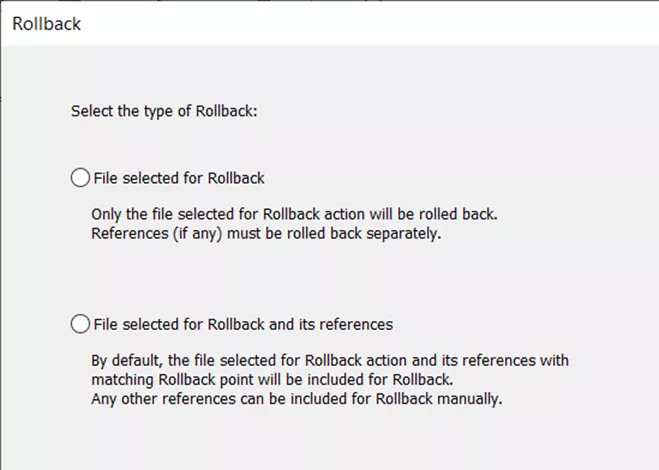Select the 'File selected for Rollback' radio button

point(80,178)
